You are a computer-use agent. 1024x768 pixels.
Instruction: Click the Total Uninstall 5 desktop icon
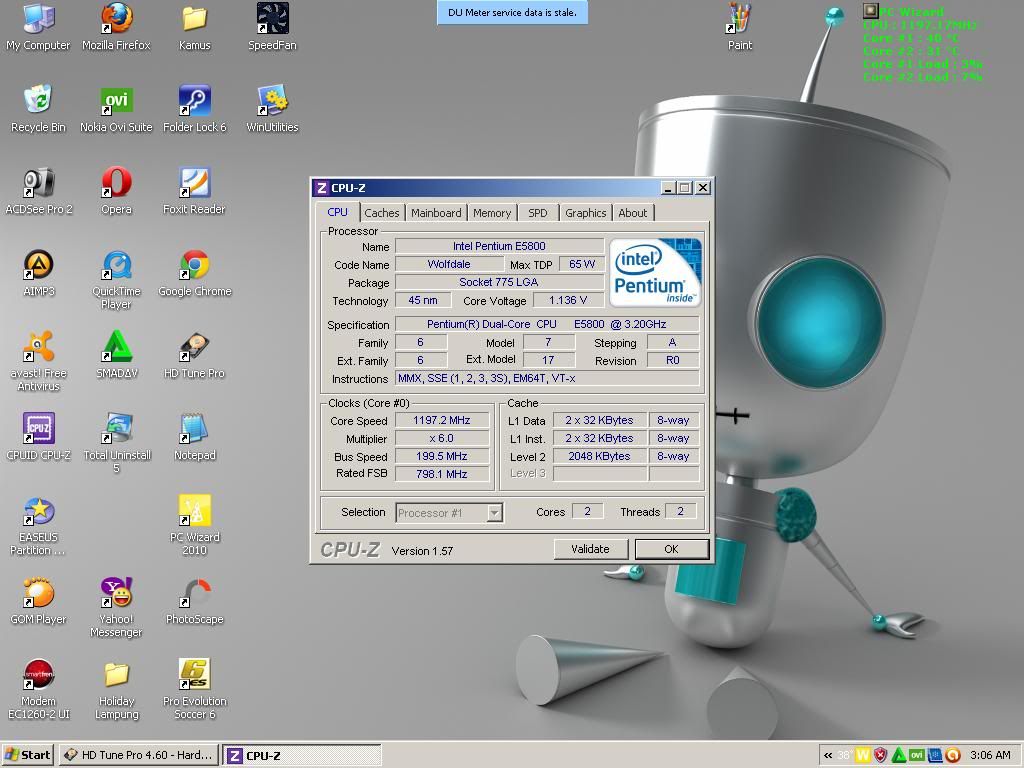point(116,443)
